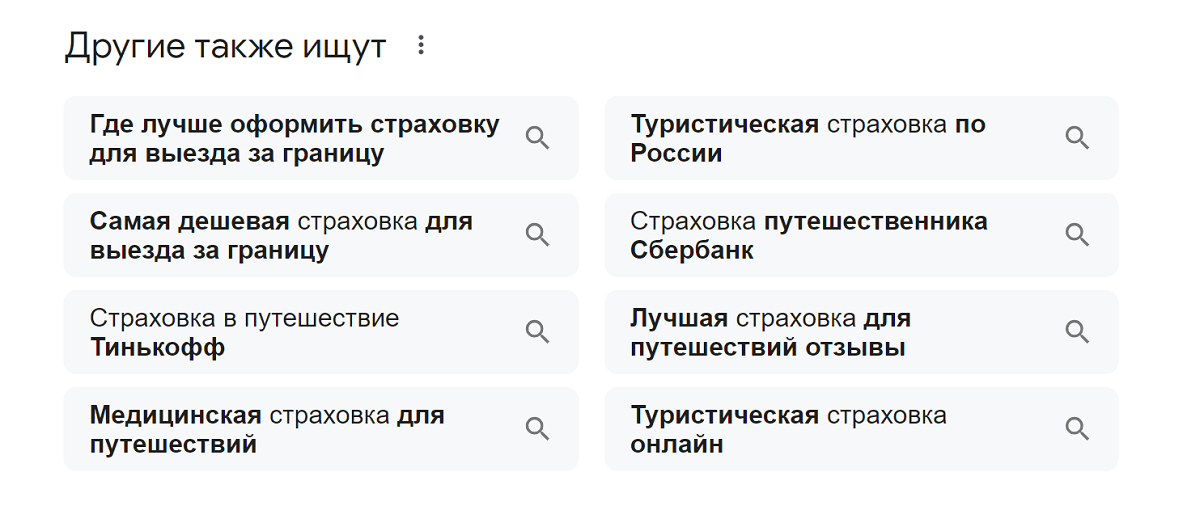Open Медицинская страховка для путешествий suggestion
The width and height of the screenshot is (1200, 527).
pos(321,429)
